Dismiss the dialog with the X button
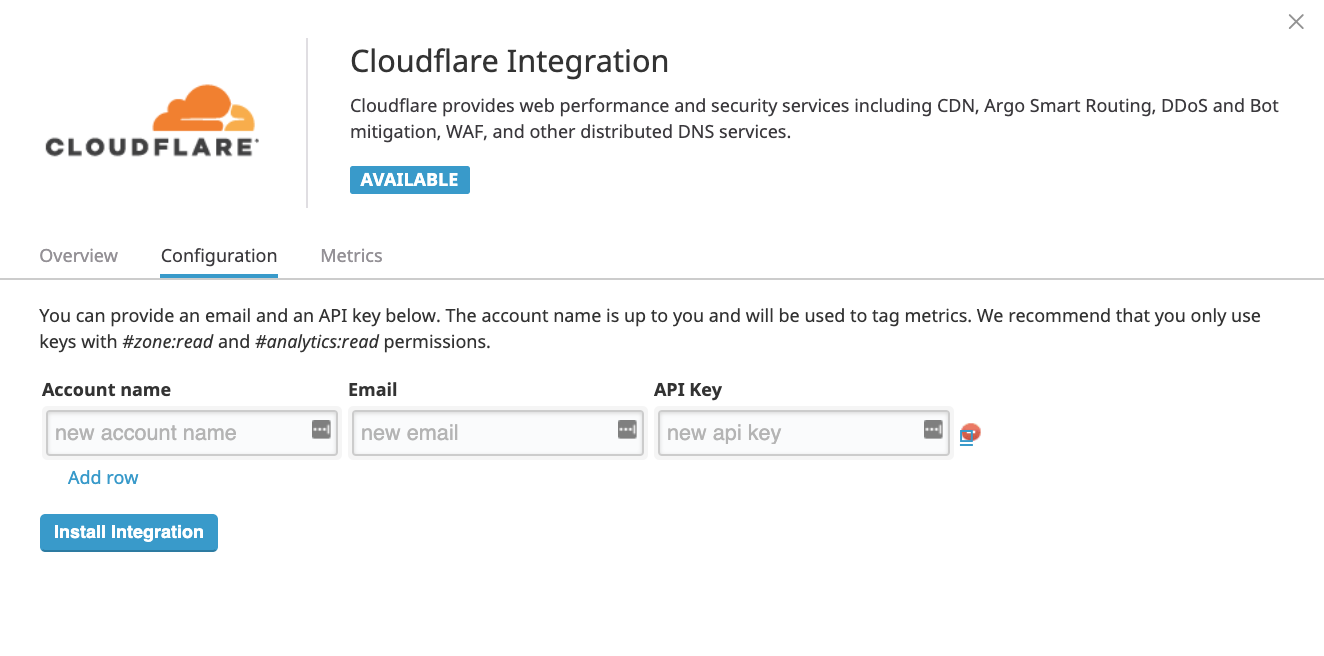Screen dimensions: 1324x656 click(1296, 21)
